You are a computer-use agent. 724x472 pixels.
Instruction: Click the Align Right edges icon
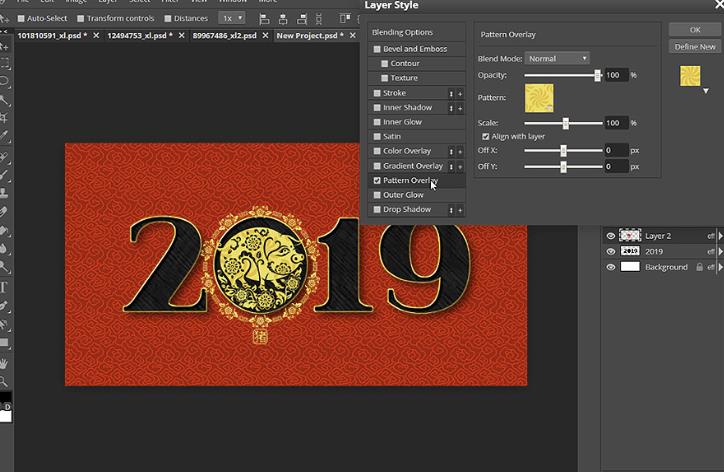[x=302, y=19]
